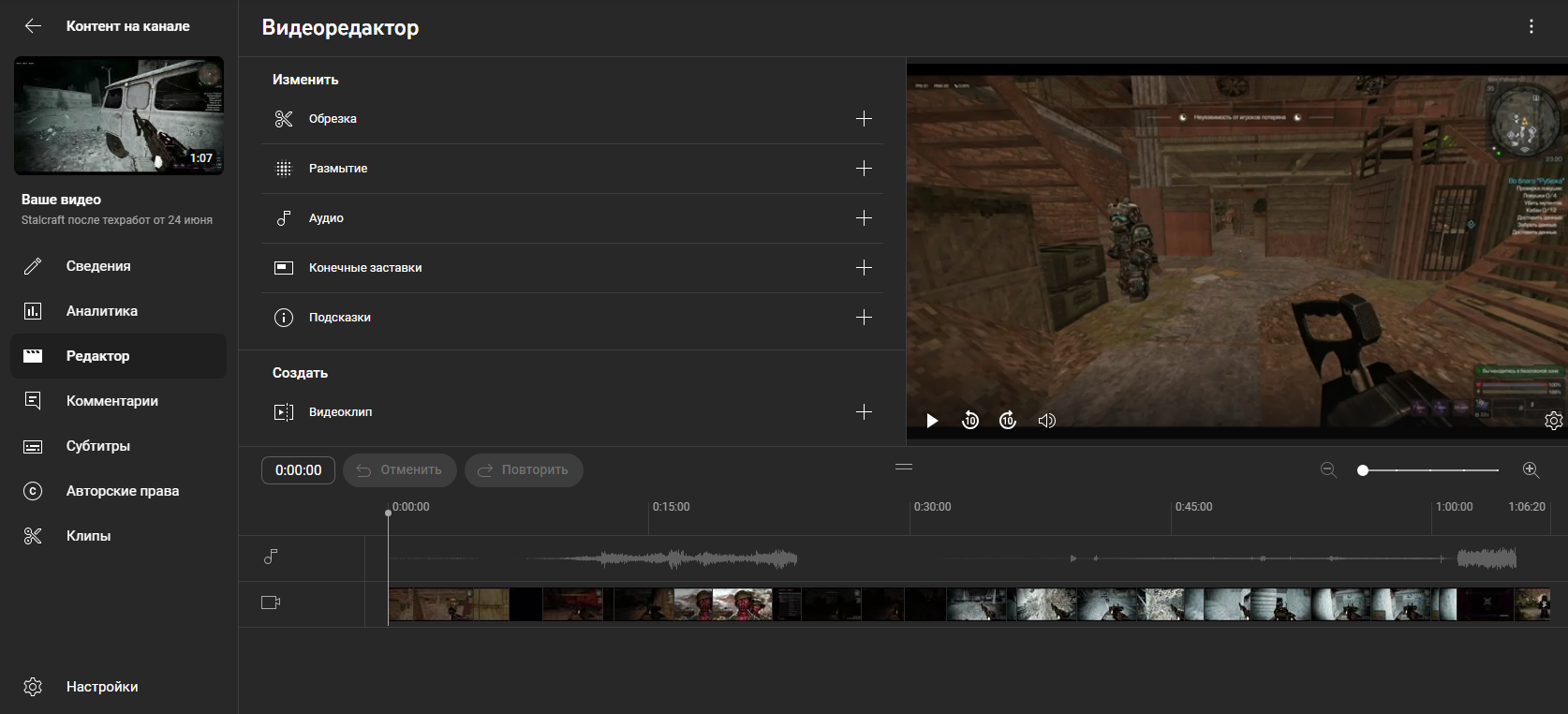Rewind the preview 10 seconds
The height and width of the screenshot is (714, 1568).
tap(970, 421)
